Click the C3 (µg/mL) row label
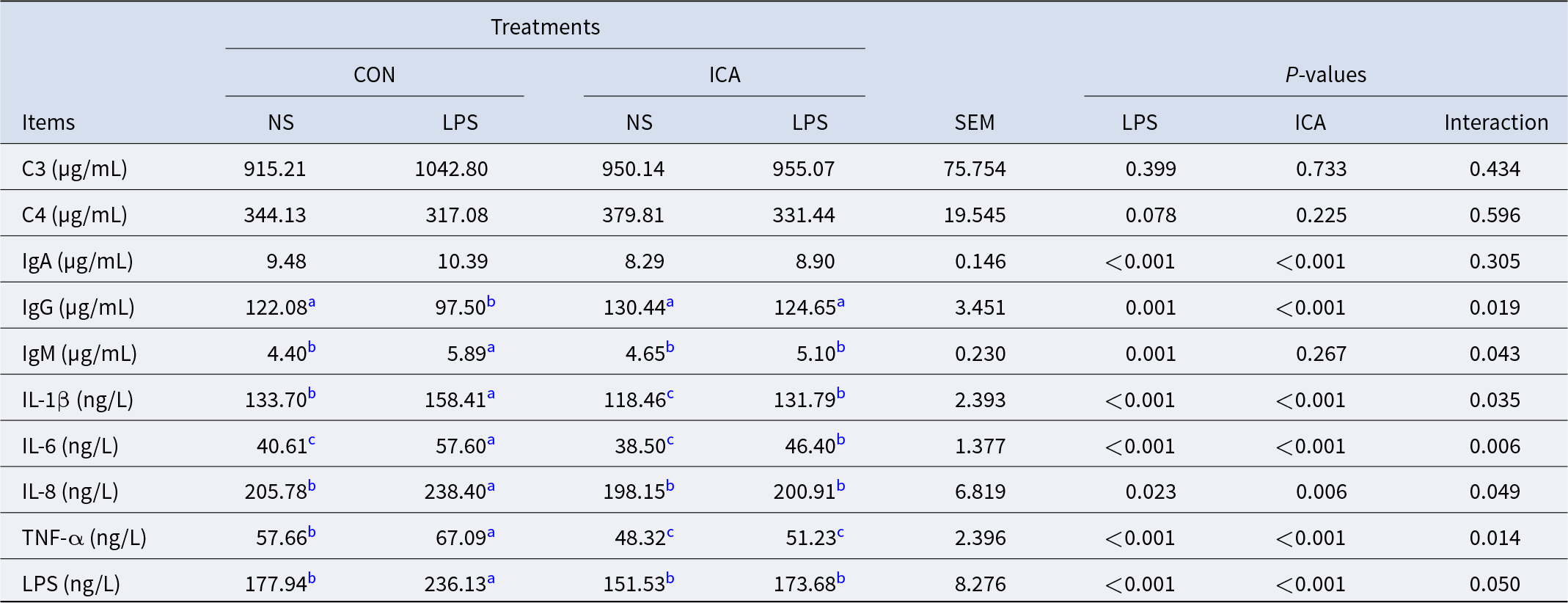The height and width of the screenshot is (603, 1568). point(75,169)
